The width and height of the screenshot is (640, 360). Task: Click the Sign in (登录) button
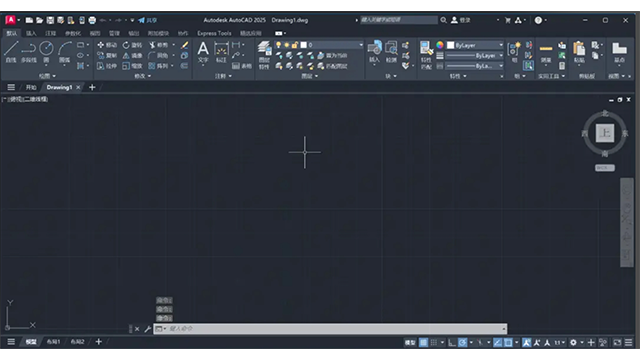point(461,20)
